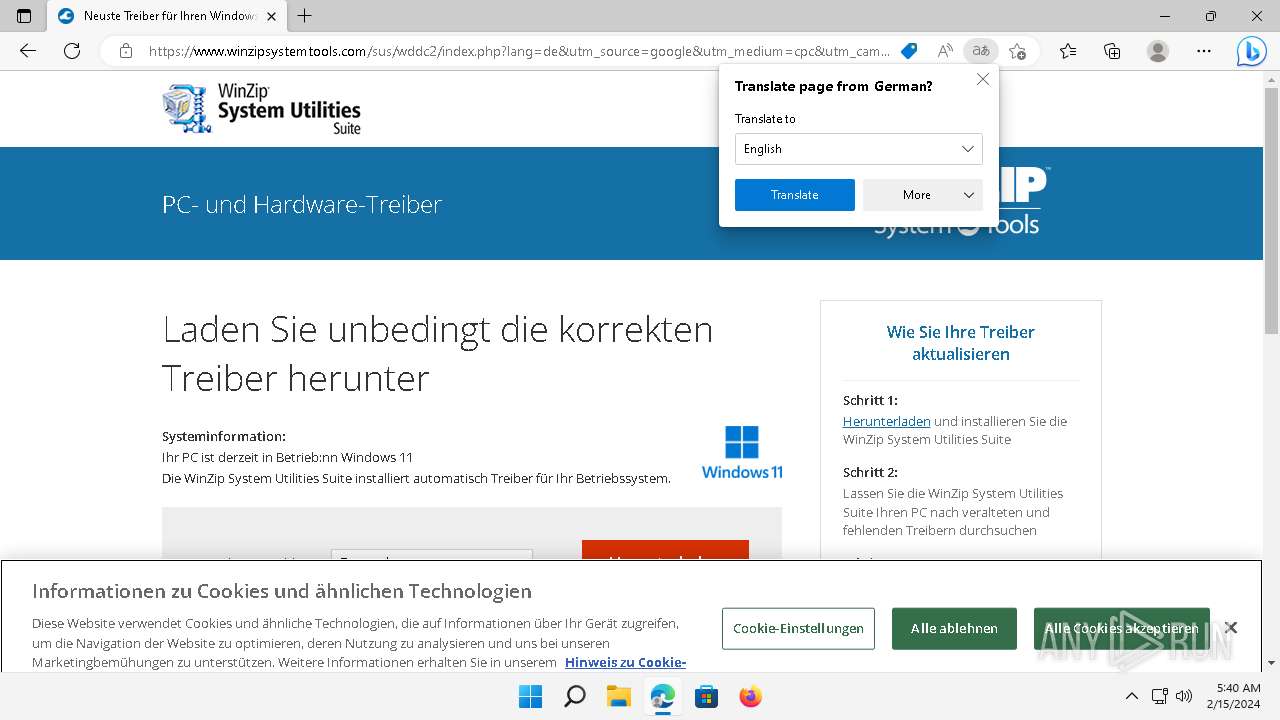This screenshot has width=1280, height=720.
Task: Dismiss the cookie banner with X
Action: pyautogui.click(x=1231, y=627)
